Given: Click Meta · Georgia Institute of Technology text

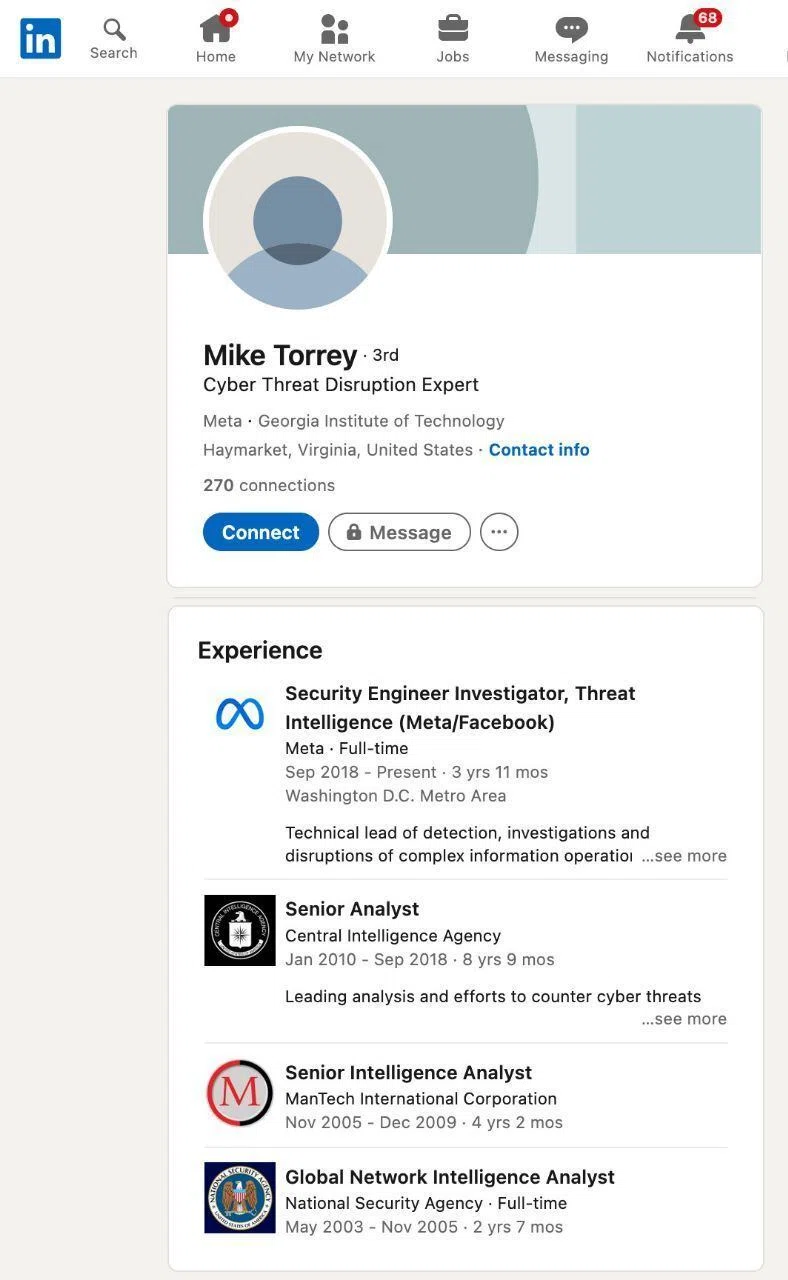Looking at the screenshot, I should tap(354, 421).
